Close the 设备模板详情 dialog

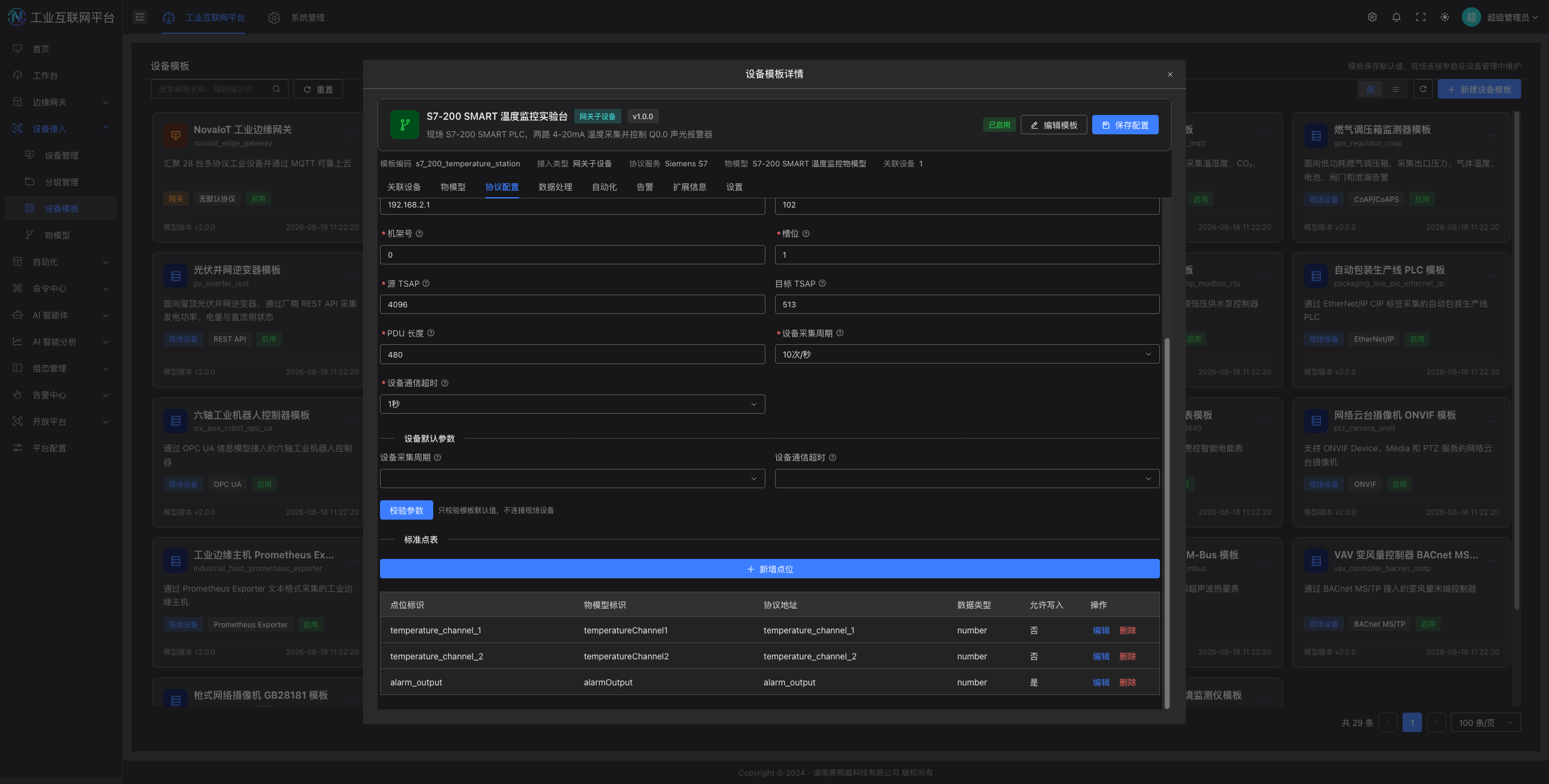(x=1170, y=74)
